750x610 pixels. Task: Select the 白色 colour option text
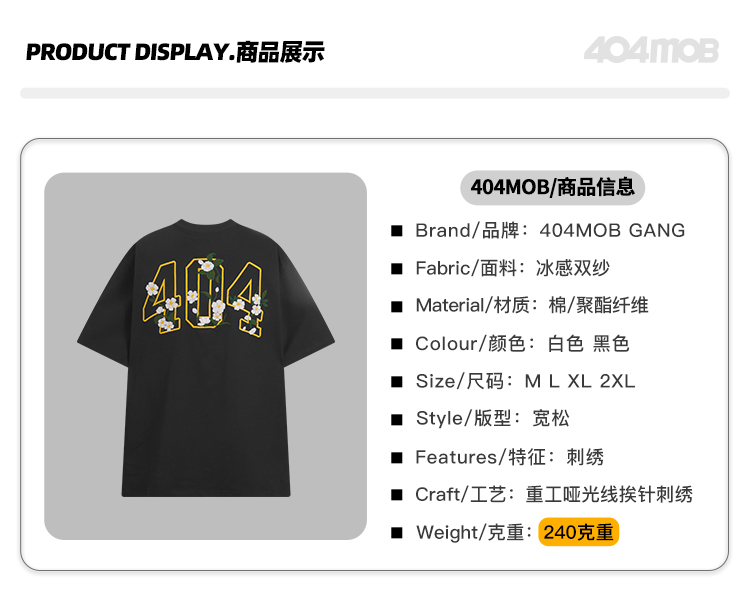[x=565, y=344]
